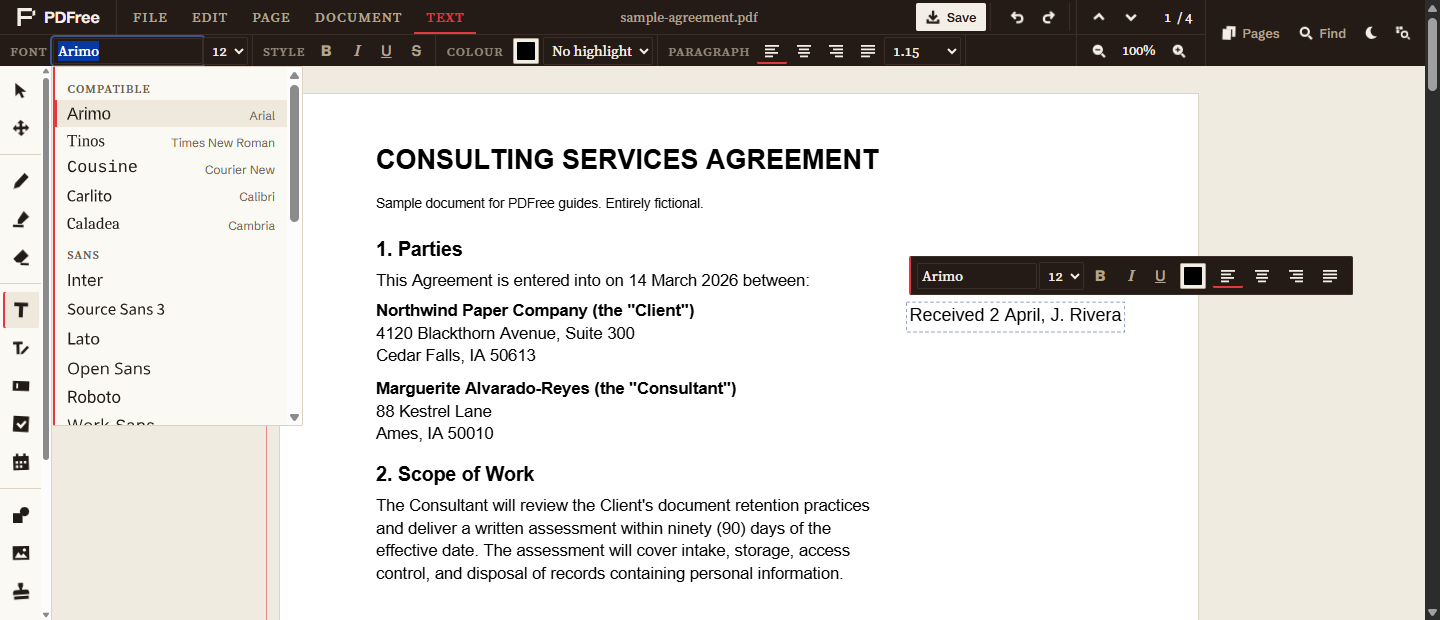
Task: Toggle strikethrough in the style bar
Action: (x=416, y=51)
